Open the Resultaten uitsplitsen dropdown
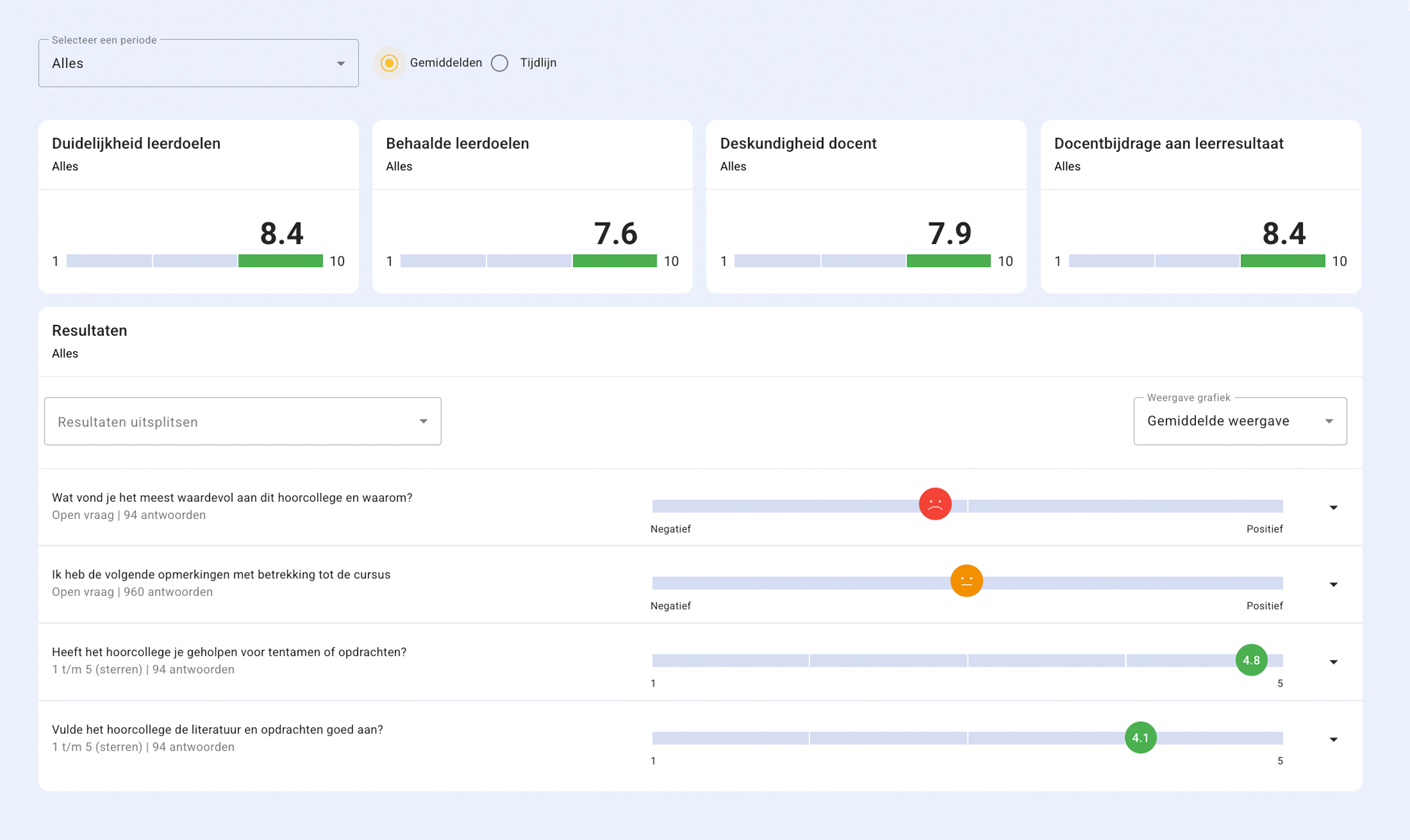The width and height of the screenshot is (1410, 840). (242, 422)
